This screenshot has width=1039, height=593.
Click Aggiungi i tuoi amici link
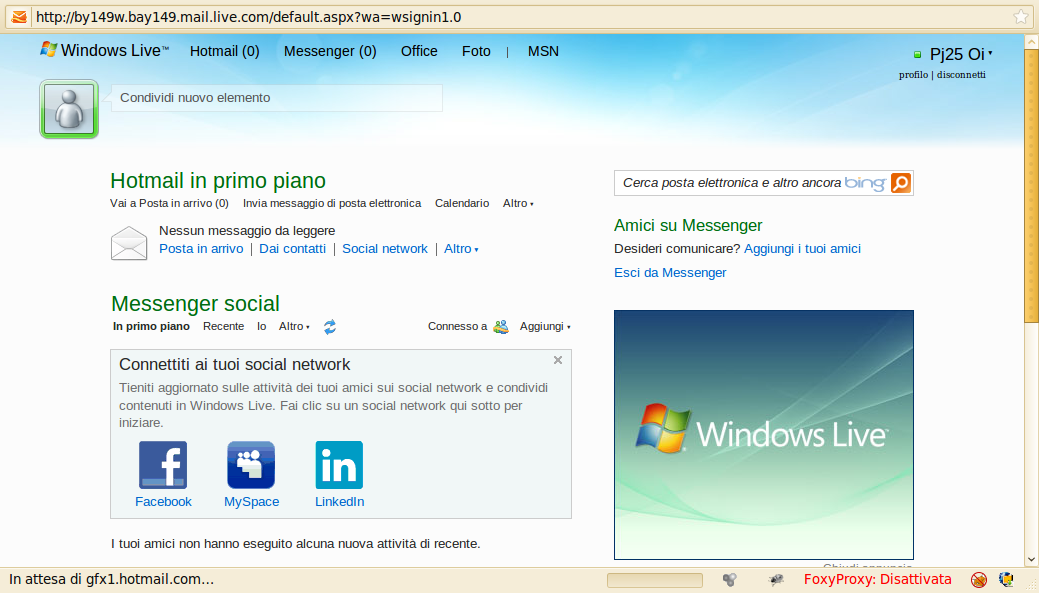[x=802, y=249]
